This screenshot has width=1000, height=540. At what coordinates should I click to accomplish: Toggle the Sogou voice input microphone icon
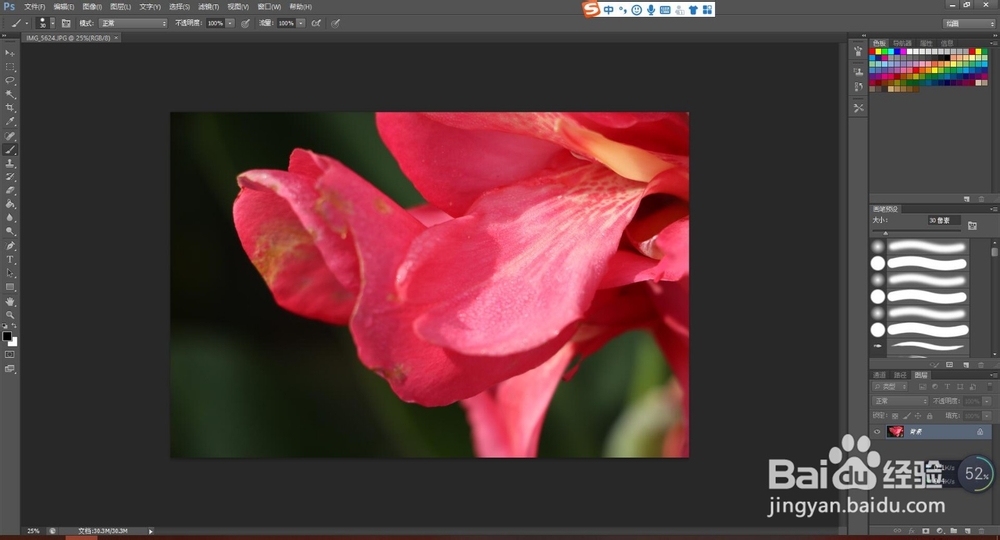pyautogui.click(x=651, y=10)
